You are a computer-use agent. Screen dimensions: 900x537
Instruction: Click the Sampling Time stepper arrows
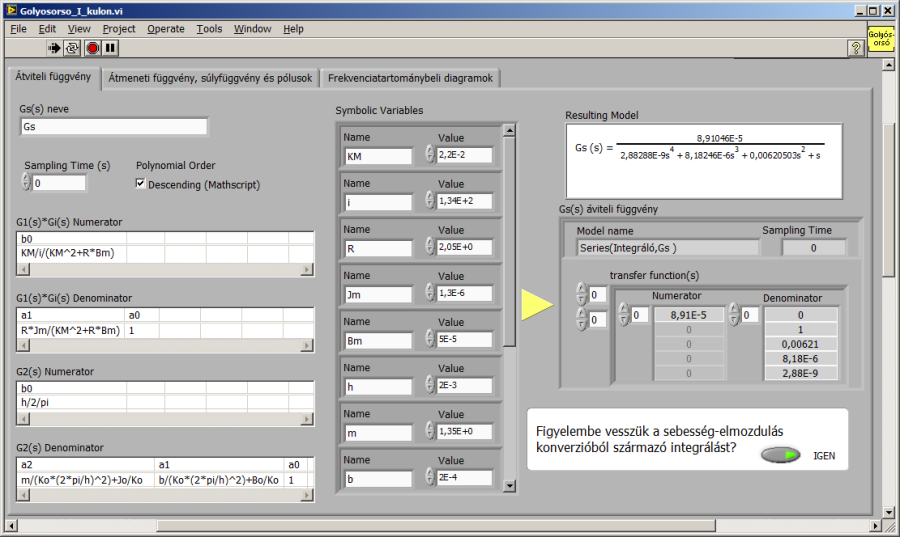pos(25,183)
